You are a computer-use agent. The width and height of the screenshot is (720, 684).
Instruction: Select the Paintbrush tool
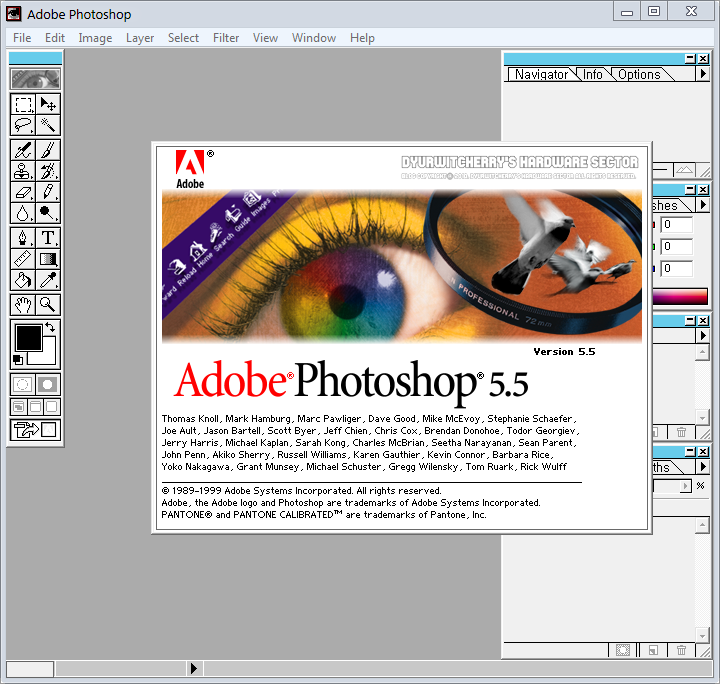point(48,150)
